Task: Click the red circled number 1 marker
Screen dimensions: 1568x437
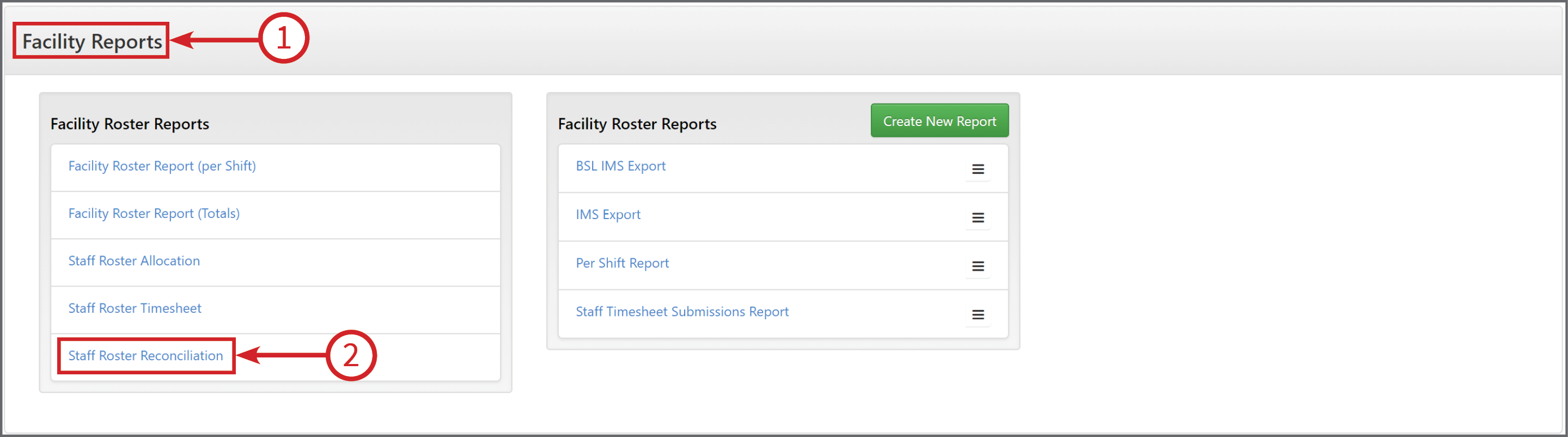Action: [x=284, y=38]
